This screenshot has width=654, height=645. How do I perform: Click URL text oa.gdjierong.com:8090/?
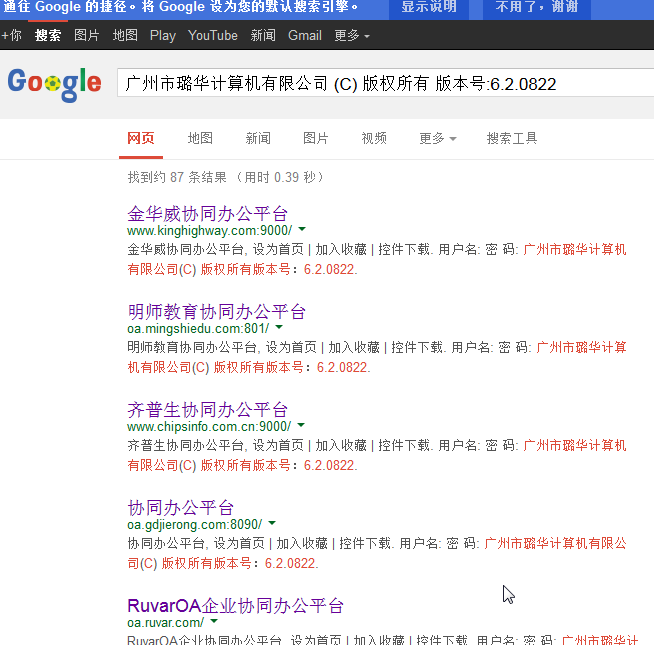(194, 524)
